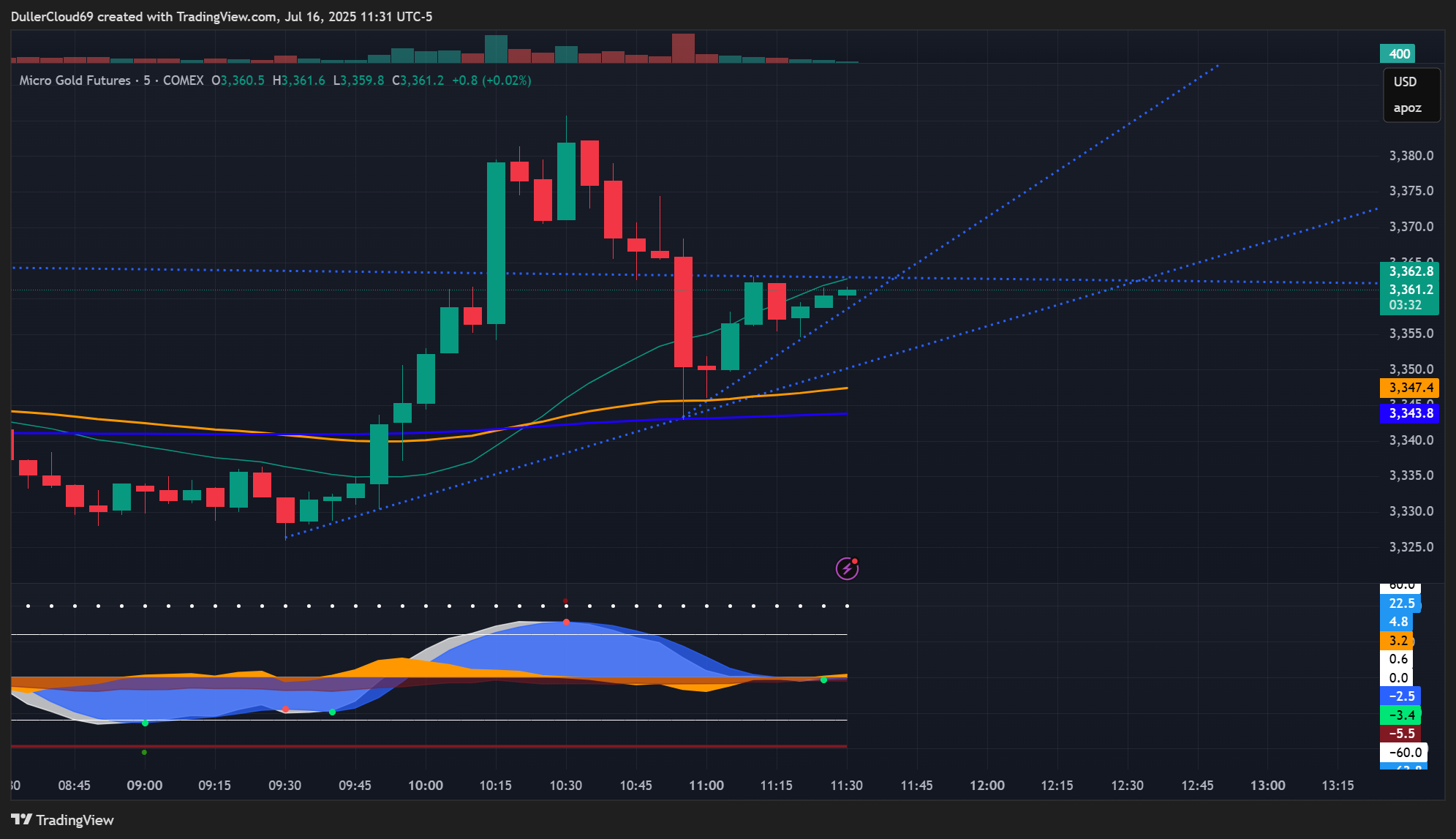Click the green -3.4 indicator value label
1456x839 pixels.
tap(1400, 715)
